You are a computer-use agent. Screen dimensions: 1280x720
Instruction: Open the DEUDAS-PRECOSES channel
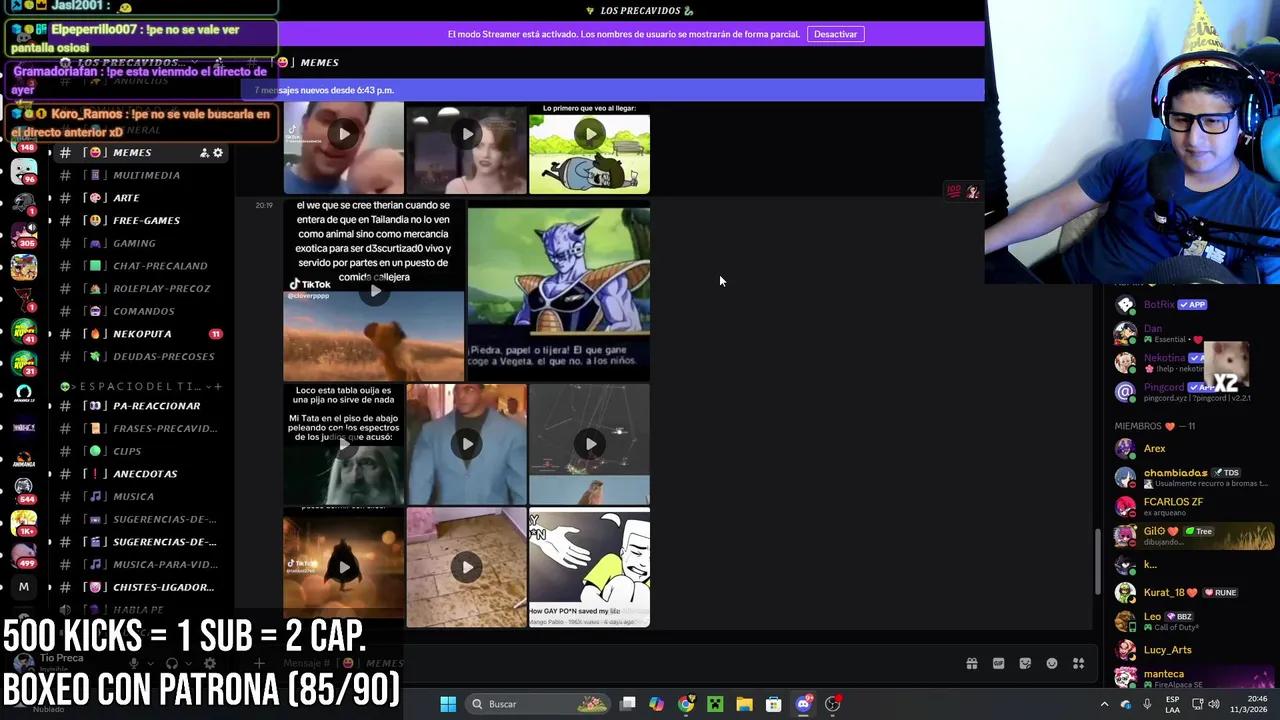[x=140, y=356]
